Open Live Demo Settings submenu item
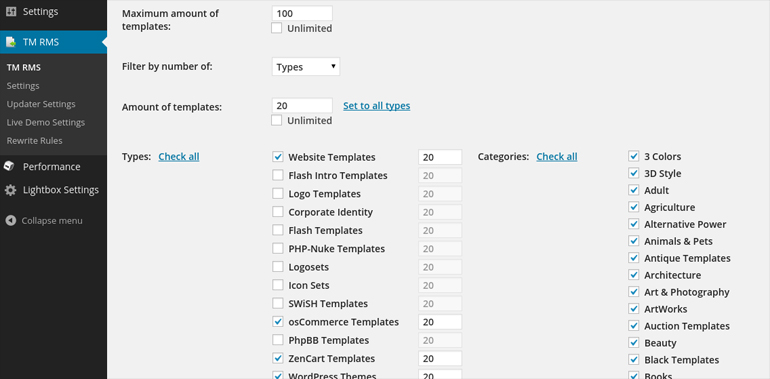 point(46,122)
